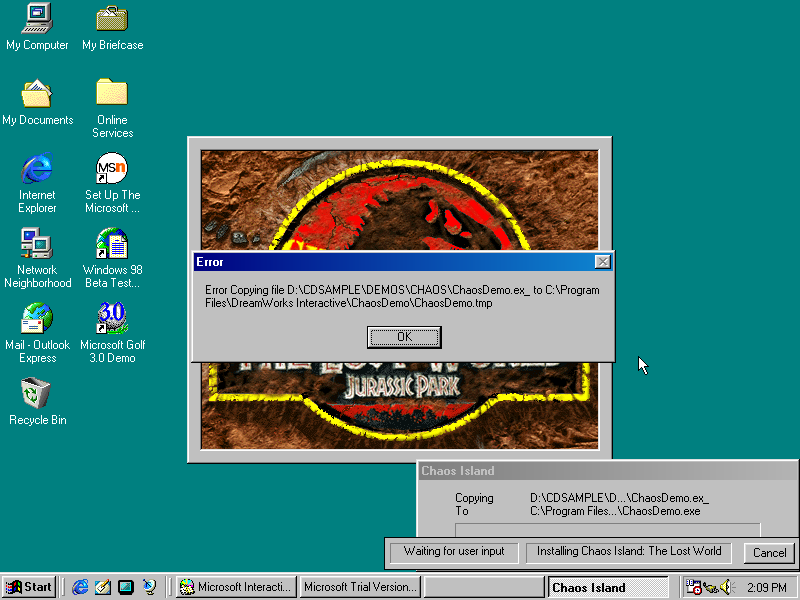Viewport: 800px width, 600px height.
Task: Click the file copy progress bar
Action: [x=608, y=530]
